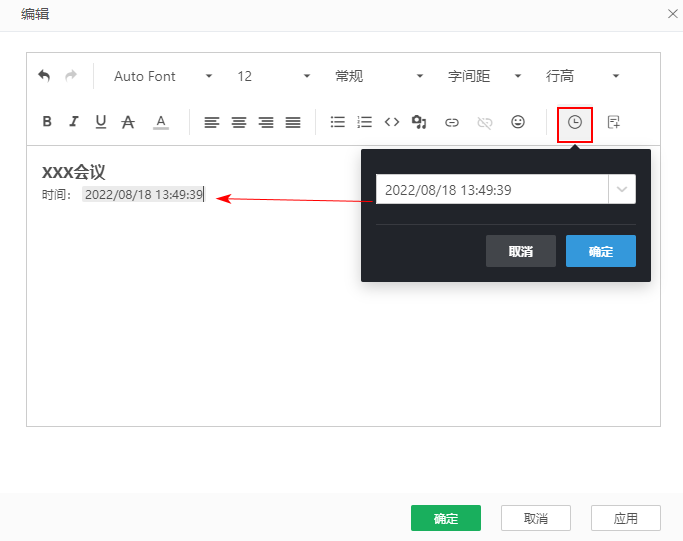Click the bottom 取消 button
The width and height of the screenshot is (683, 541).
[x=536, y=518]
